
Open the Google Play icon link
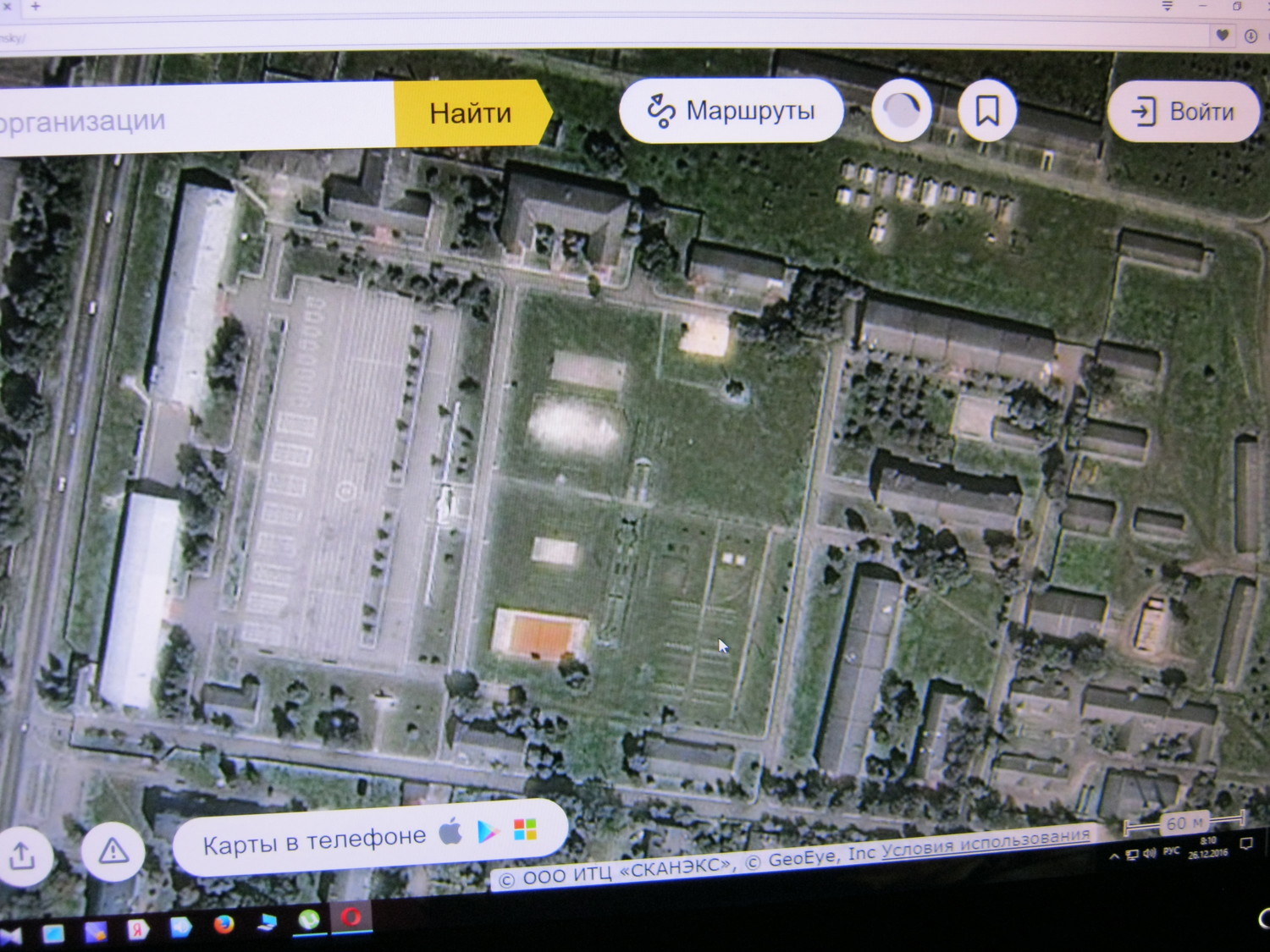pos(488,832)
